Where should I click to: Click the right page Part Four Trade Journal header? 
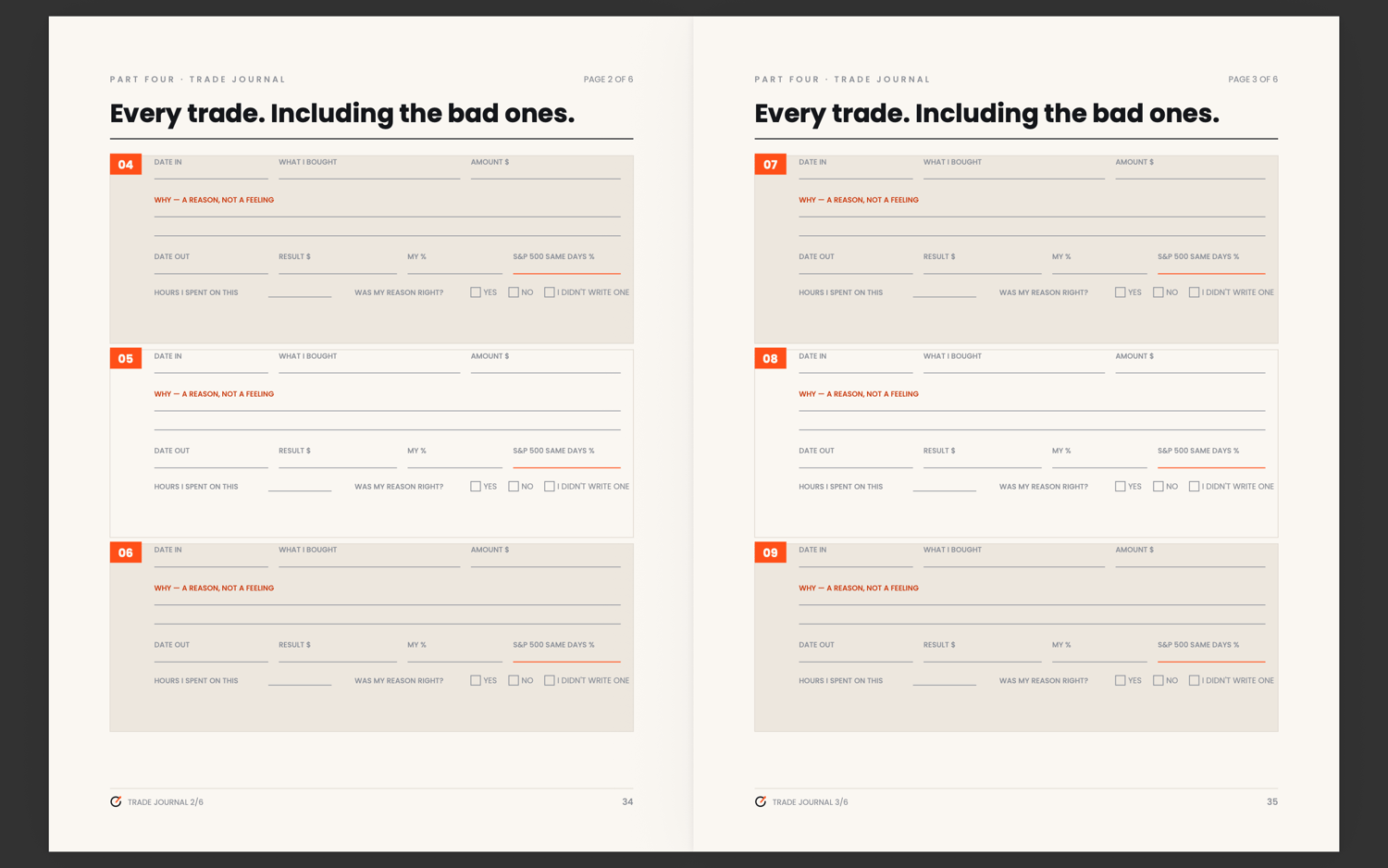pos(842,80)
